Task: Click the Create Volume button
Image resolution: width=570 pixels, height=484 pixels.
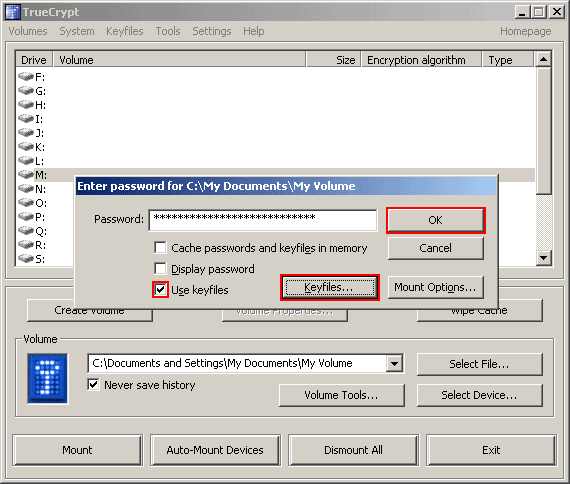Action: pos(89,314)
